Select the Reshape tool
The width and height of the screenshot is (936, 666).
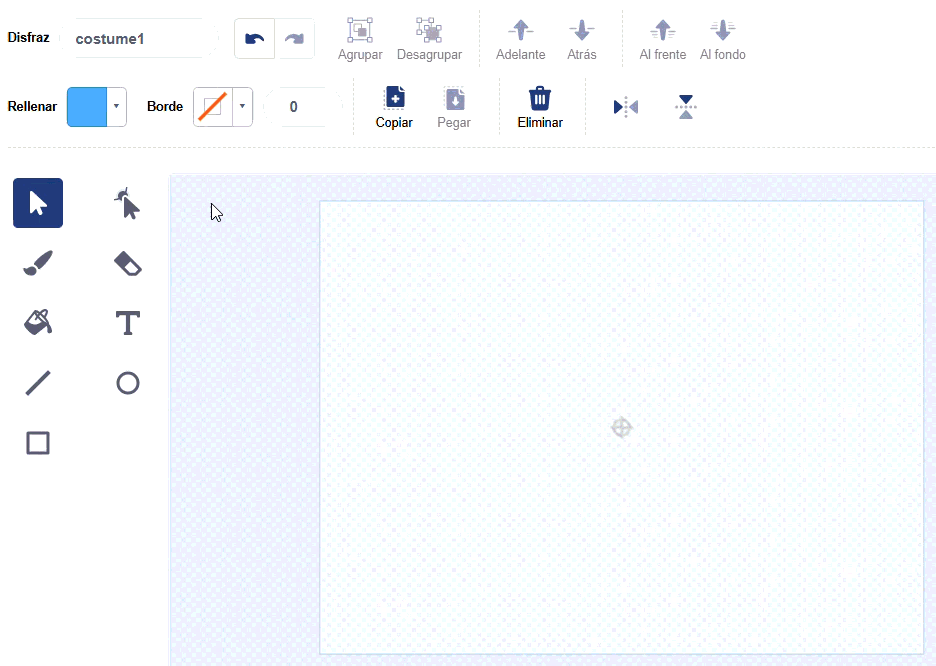[x=127, y=204]
